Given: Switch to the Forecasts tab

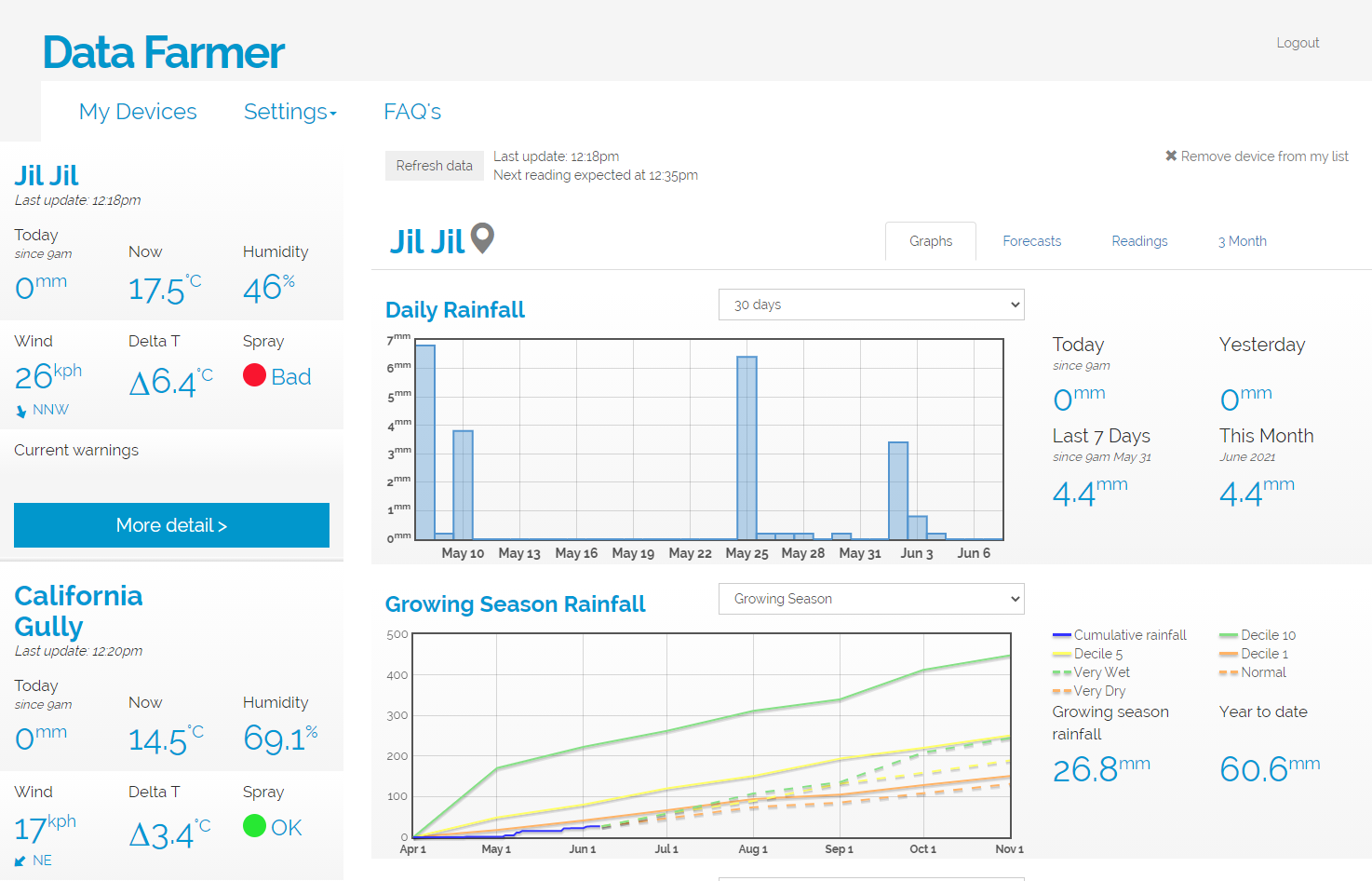Looking at the screenshot, I should tap(1031, 241).
